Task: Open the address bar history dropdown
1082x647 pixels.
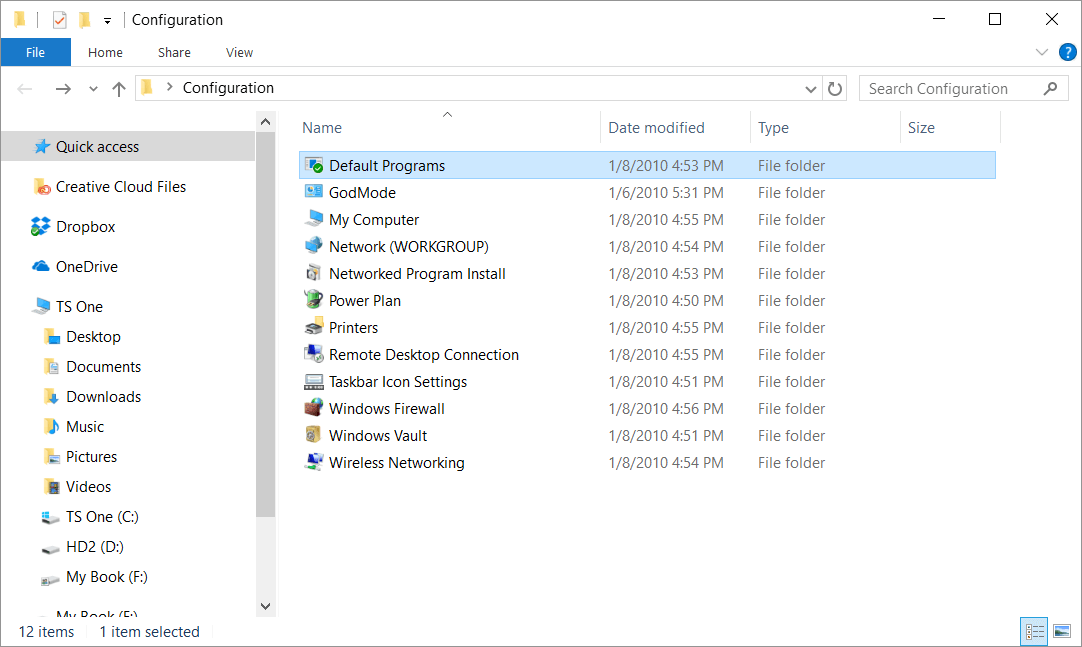Action: (x=811, y=89)
